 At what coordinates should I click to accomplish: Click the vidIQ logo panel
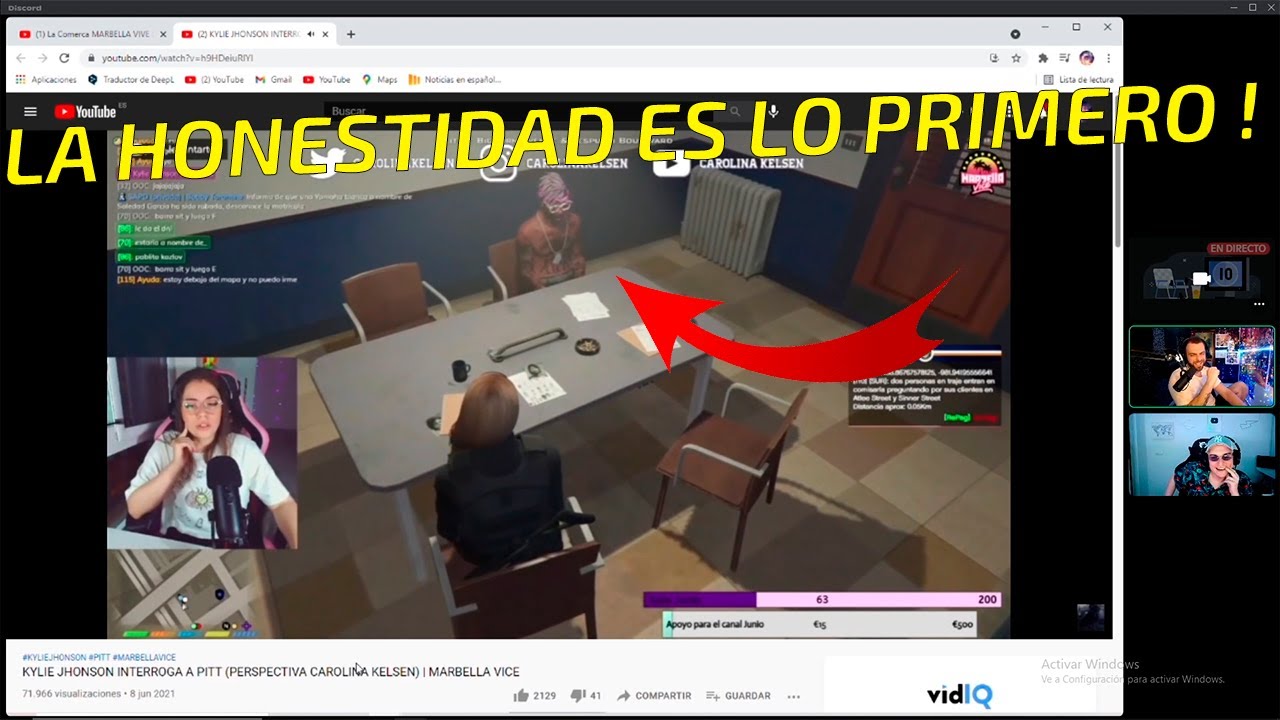click(958, 695)
